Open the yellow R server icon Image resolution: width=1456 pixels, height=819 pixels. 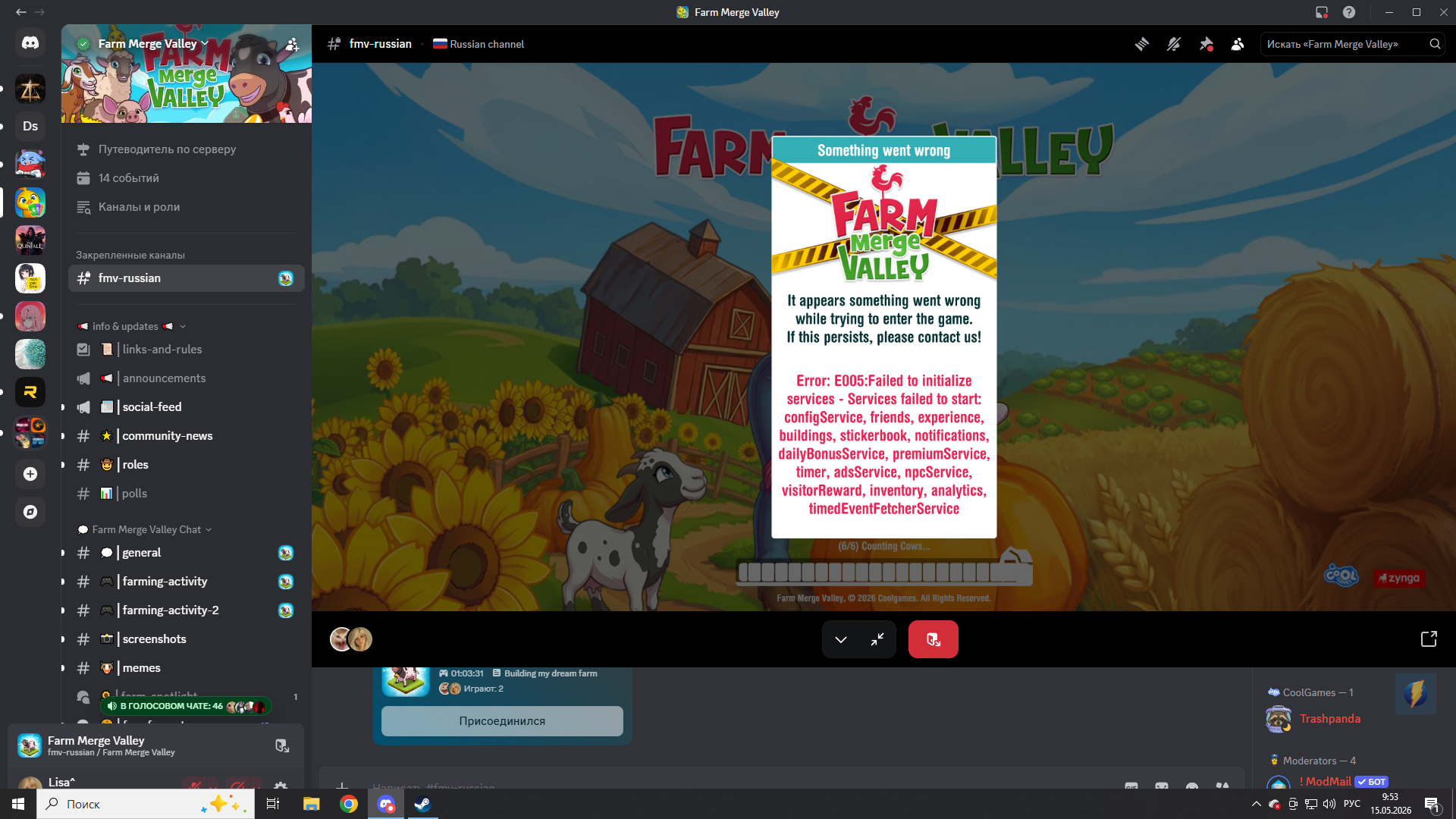click(30, 392)
